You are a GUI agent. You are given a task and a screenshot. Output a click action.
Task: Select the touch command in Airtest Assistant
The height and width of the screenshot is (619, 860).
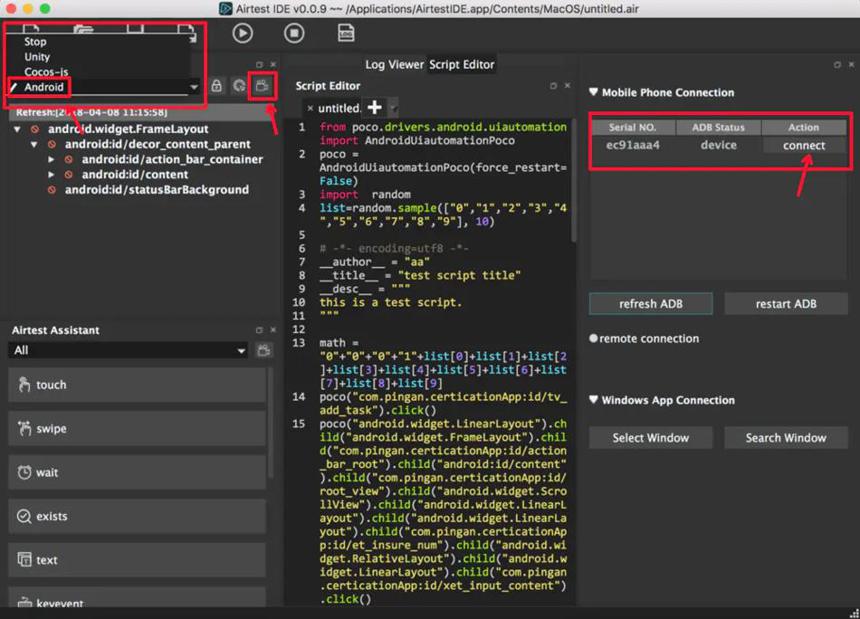pos(137,385)
